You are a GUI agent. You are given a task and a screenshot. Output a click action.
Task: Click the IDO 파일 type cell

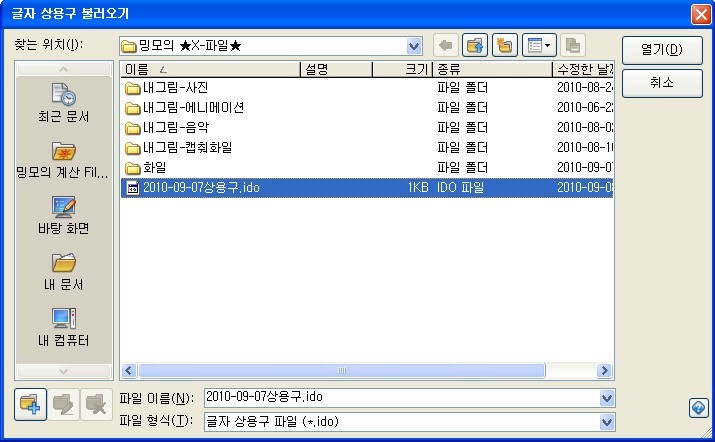click(x=461, y=187)
